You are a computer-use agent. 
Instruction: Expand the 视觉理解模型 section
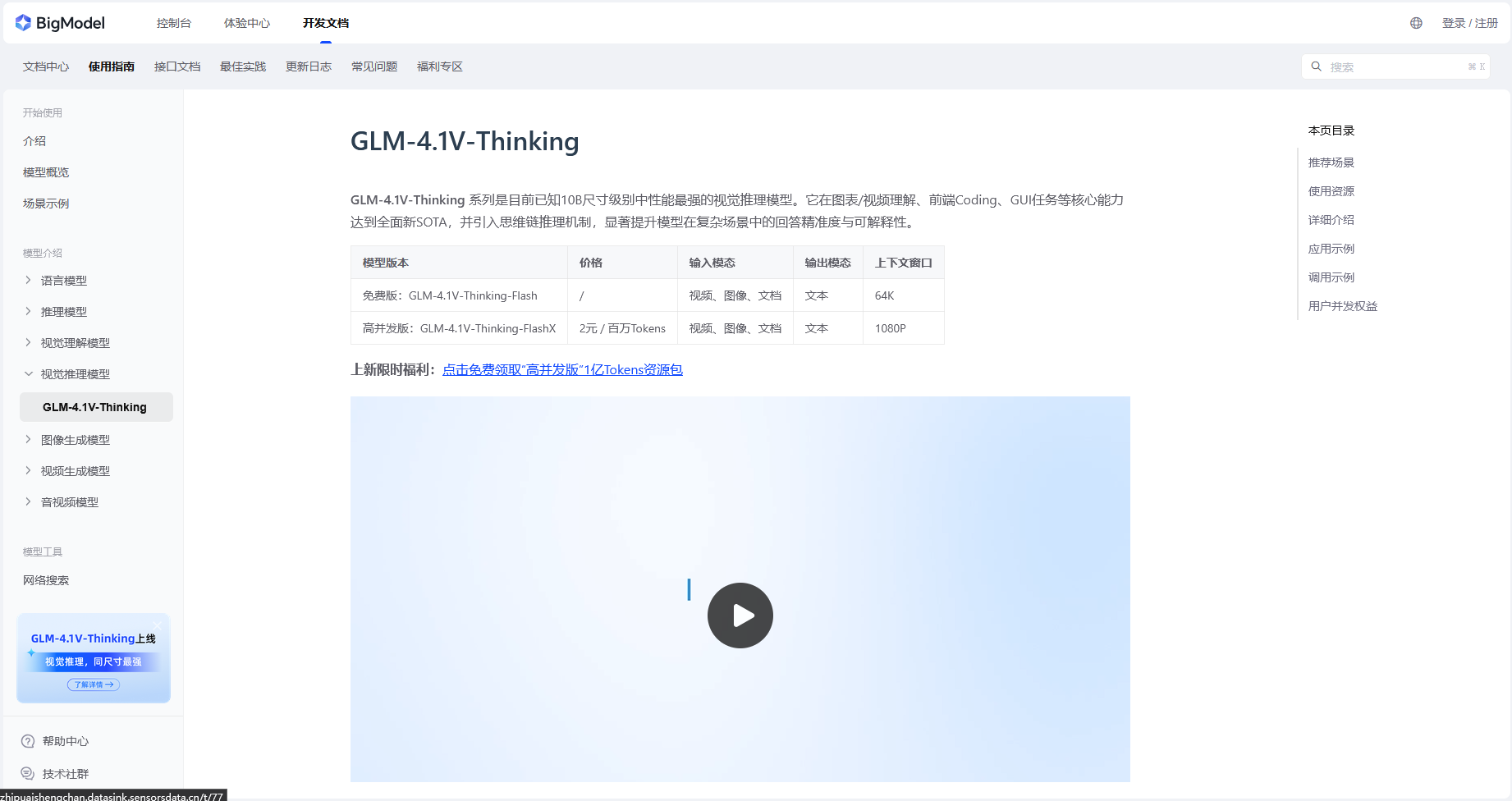(x=28, y=343)
